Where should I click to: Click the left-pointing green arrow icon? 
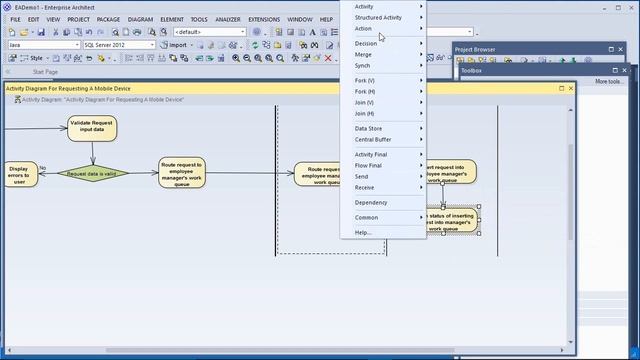[199, 58]
